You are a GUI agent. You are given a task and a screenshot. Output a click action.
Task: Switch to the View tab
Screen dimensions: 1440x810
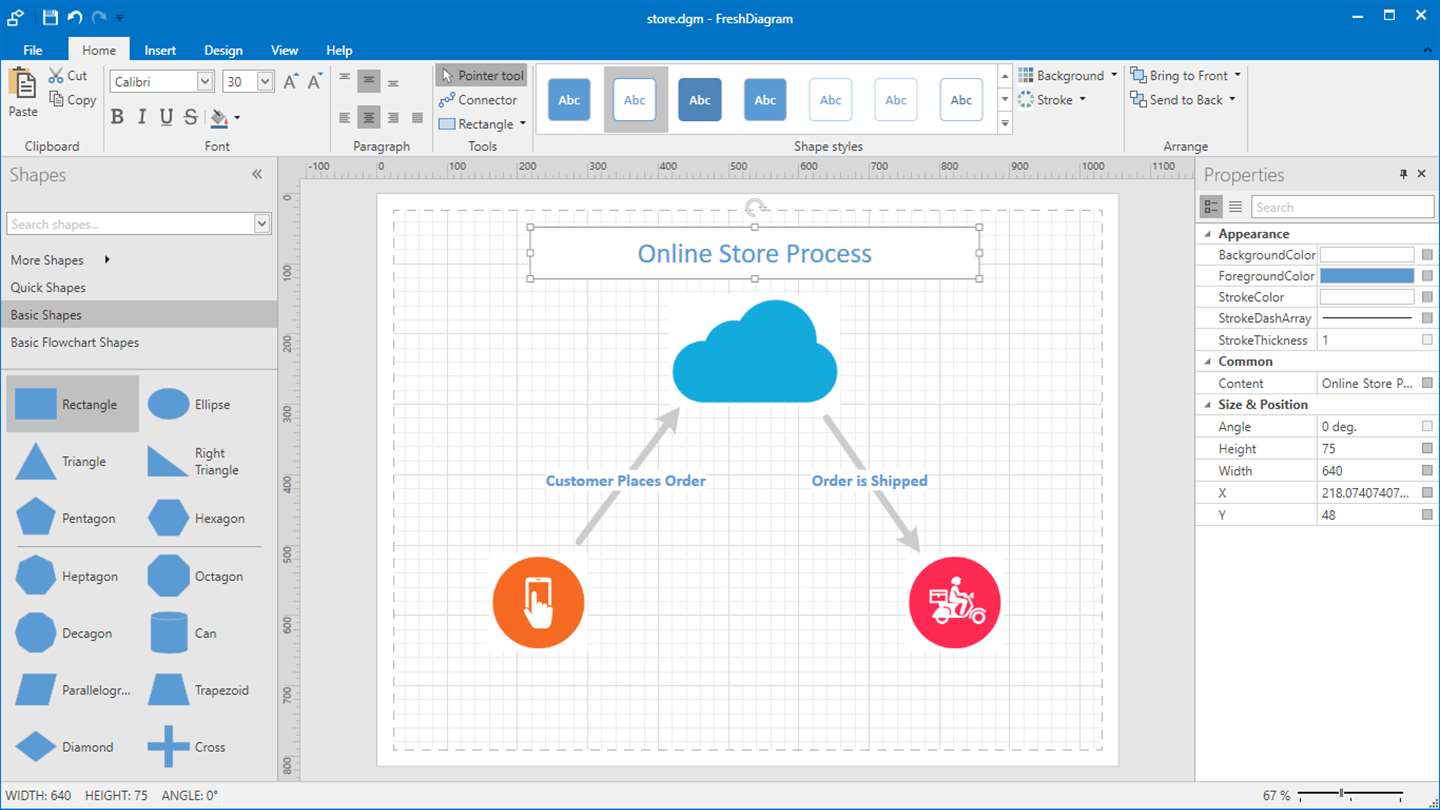tap(284, 50)
